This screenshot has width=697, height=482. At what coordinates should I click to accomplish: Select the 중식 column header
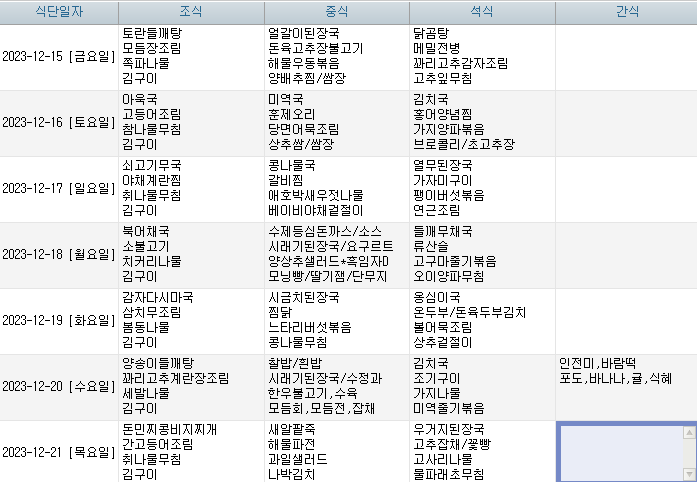pos(337,11)
